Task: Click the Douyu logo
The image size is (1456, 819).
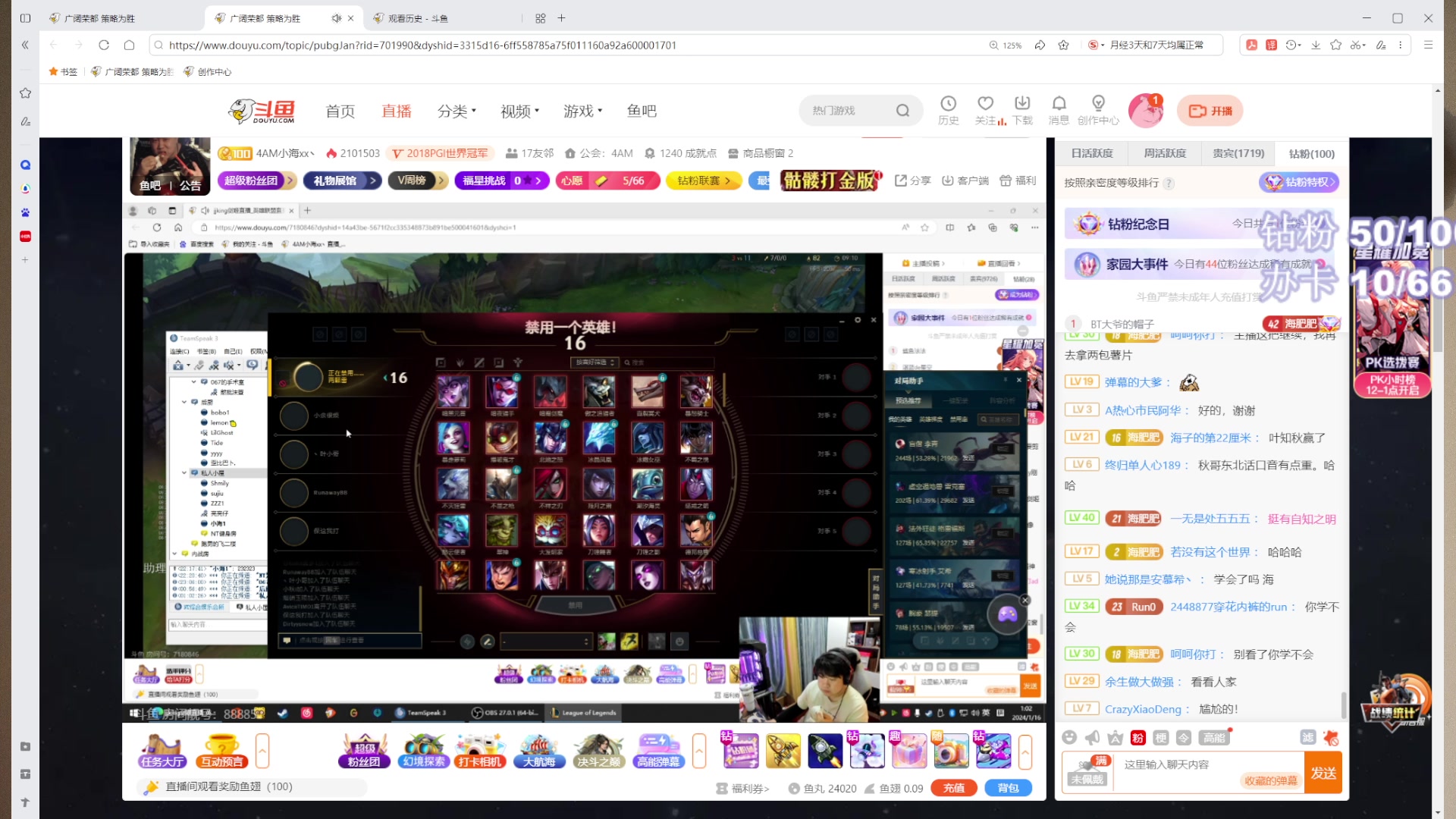Action: click(x=262, y=111)
